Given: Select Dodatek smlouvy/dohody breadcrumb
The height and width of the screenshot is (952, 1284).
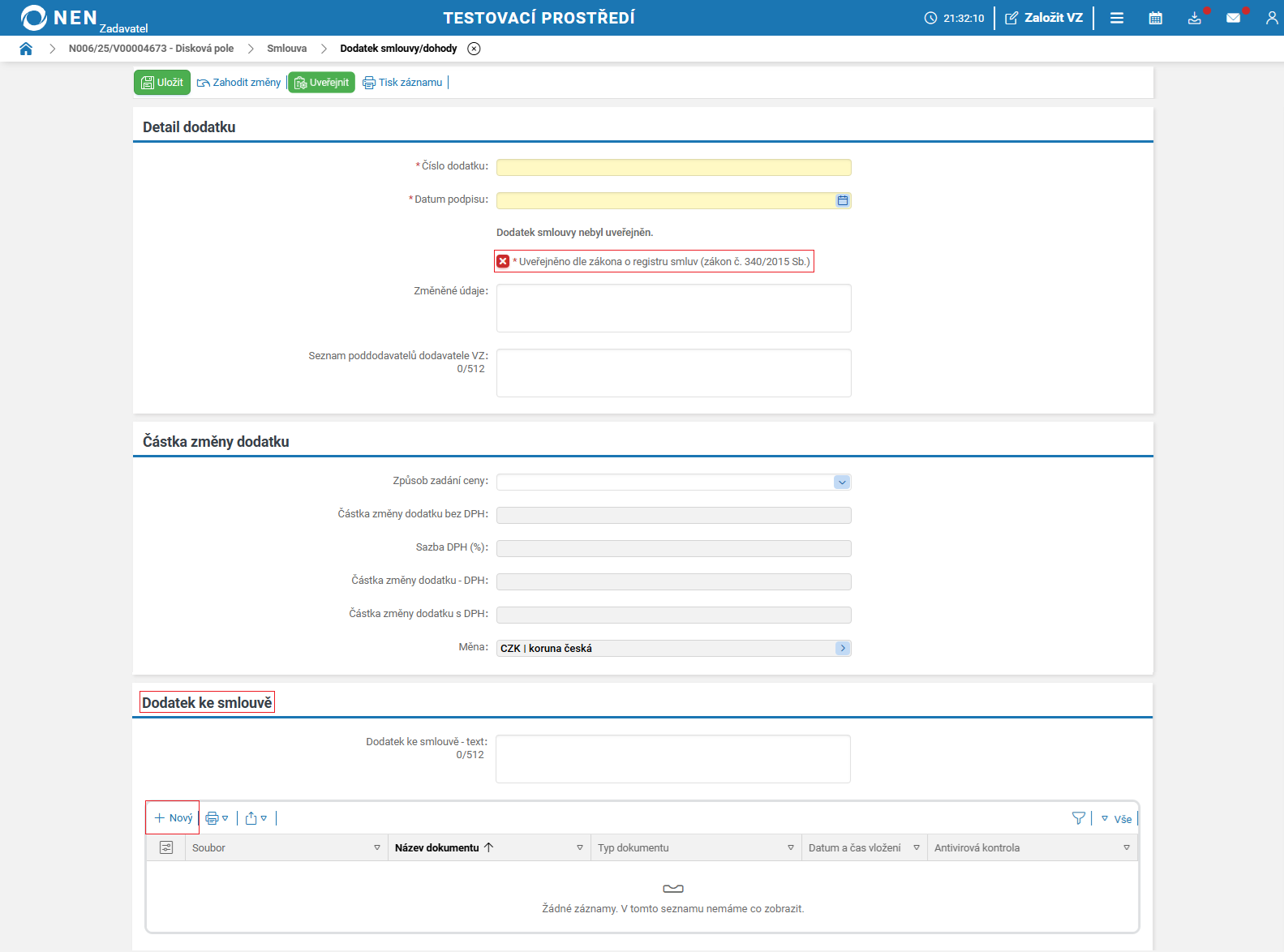Looking at the screenshot, I should 398,49.
